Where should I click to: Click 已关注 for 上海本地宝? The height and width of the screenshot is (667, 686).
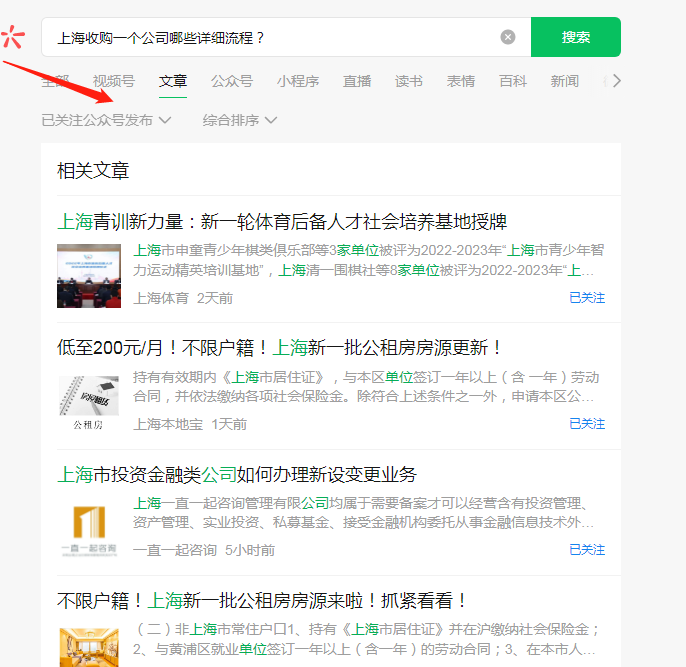coord(587,424)
